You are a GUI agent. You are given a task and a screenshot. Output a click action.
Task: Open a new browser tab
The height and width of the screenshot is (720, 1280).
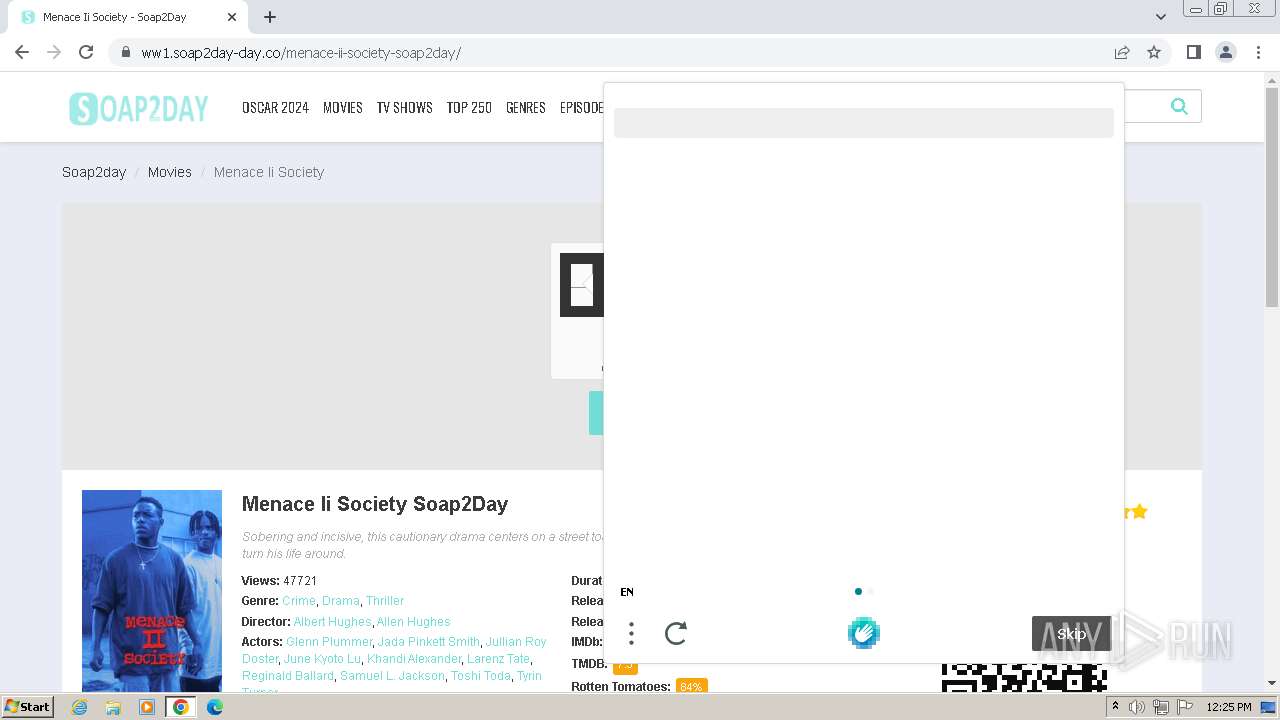(x=270, y=17)
